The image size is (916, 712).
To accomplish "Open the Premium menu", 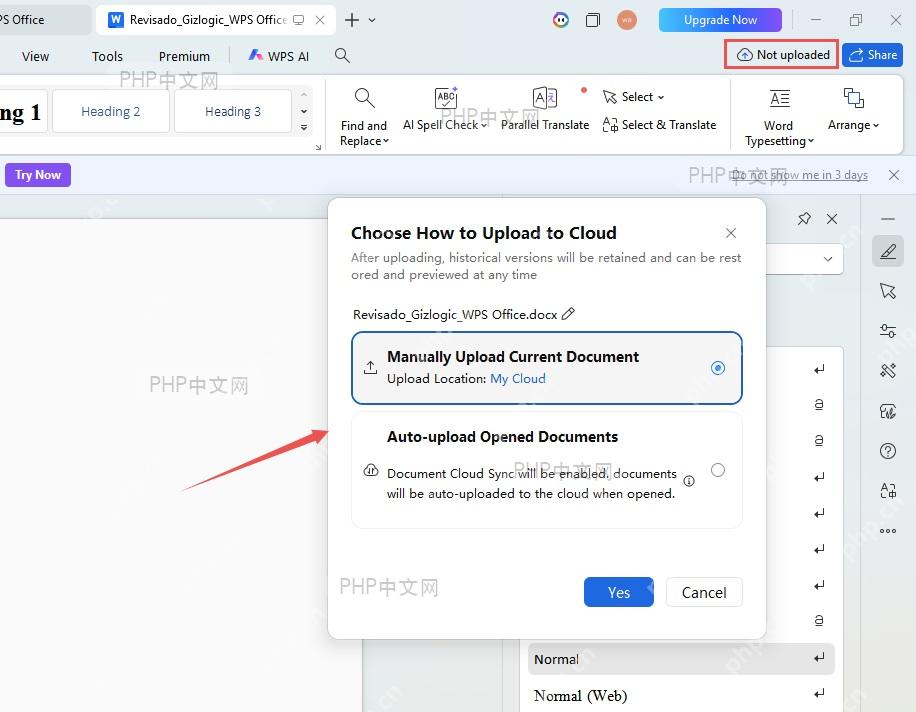I will click(184, 56).
